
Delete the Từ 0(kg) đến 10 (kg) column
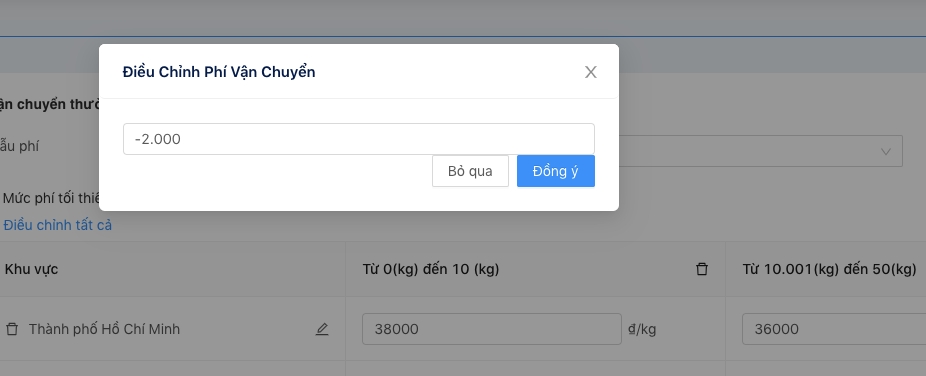coord(702,269)
